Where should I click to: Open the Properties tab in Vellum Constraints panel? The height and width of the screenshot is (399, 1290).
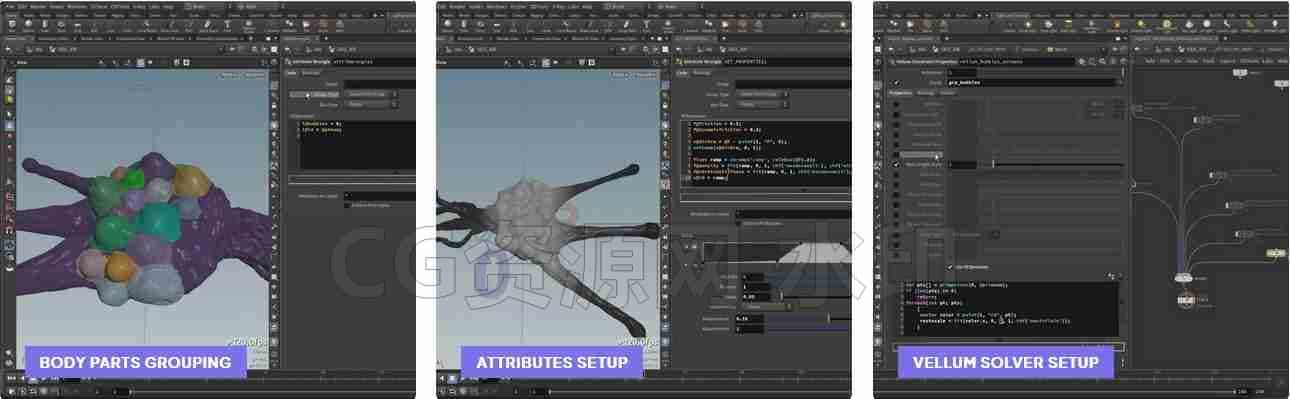click(x=899, y=92)
